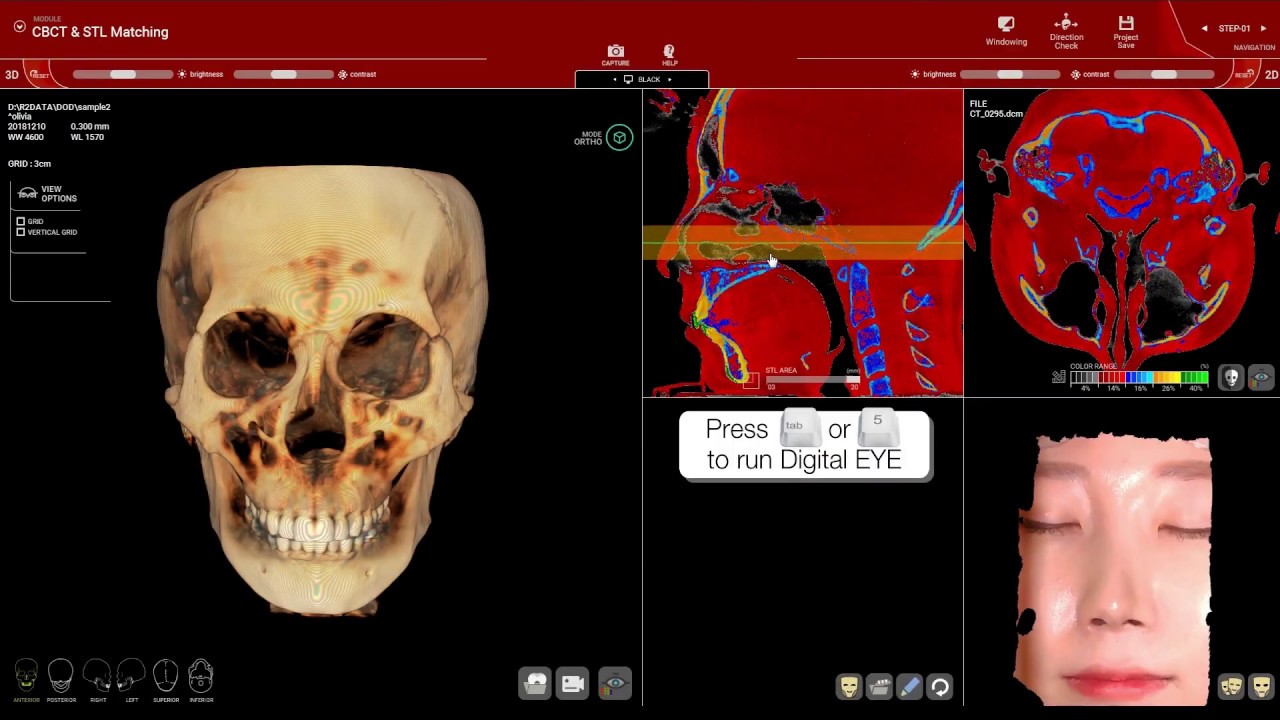The height and width of the screenshot is (720, 1280).
Task: Select the pencil edit tool
Action: pyautogui.click(x=909, y=686)
